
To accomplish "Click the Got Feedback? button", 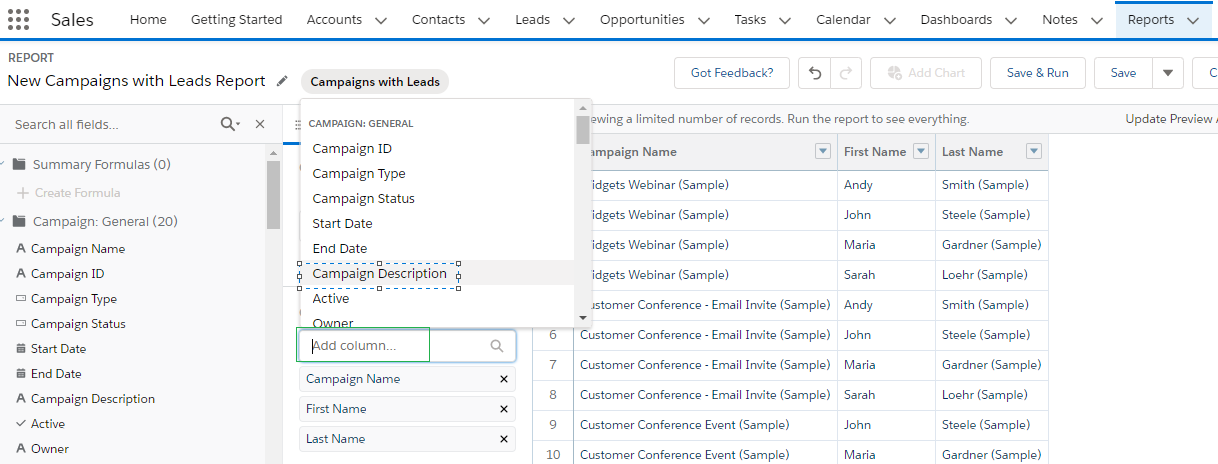I will click(x=732, y=73).
